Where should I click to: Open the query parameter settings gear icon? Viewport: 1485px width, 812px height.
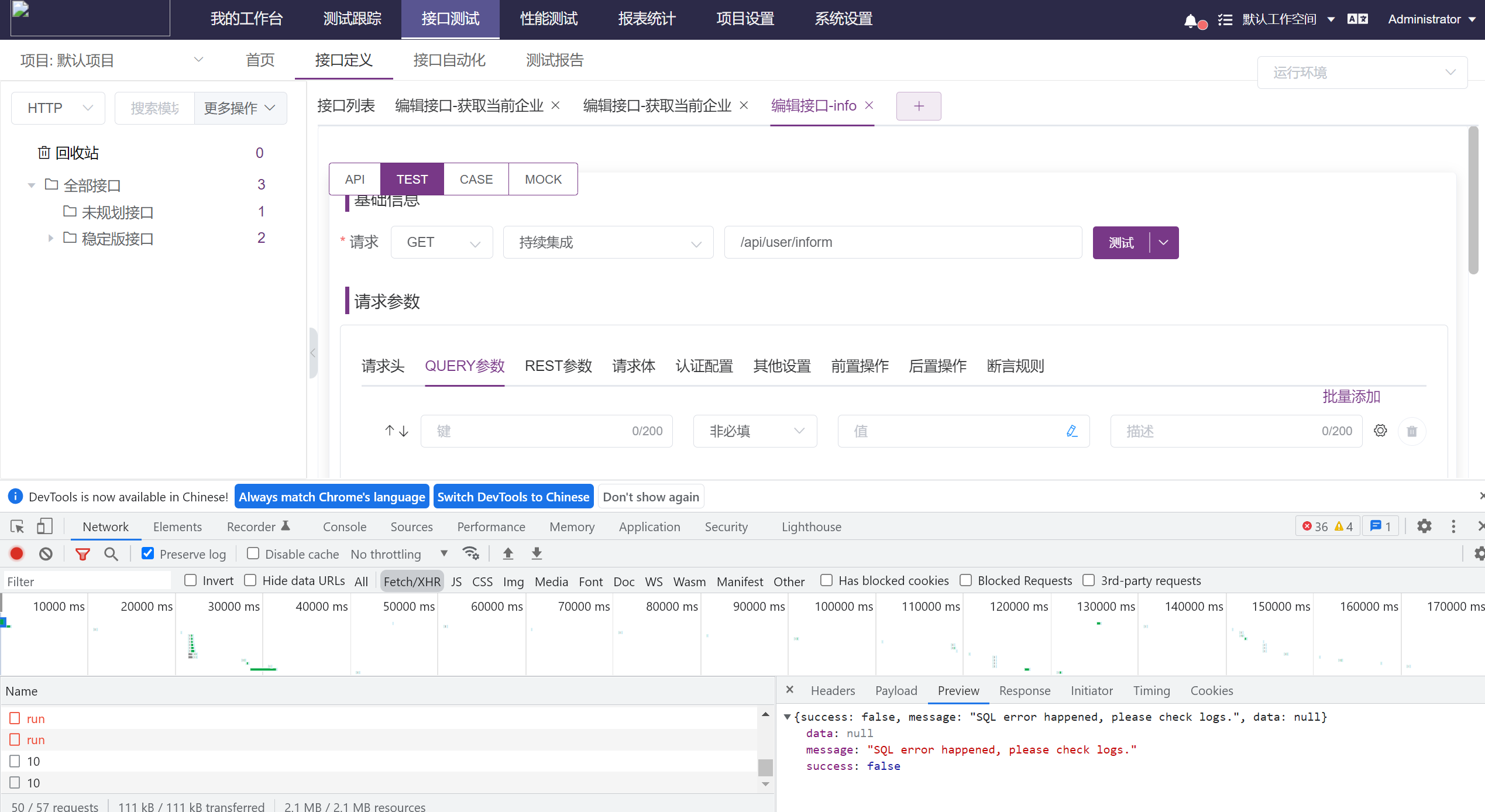[1380, 431]
